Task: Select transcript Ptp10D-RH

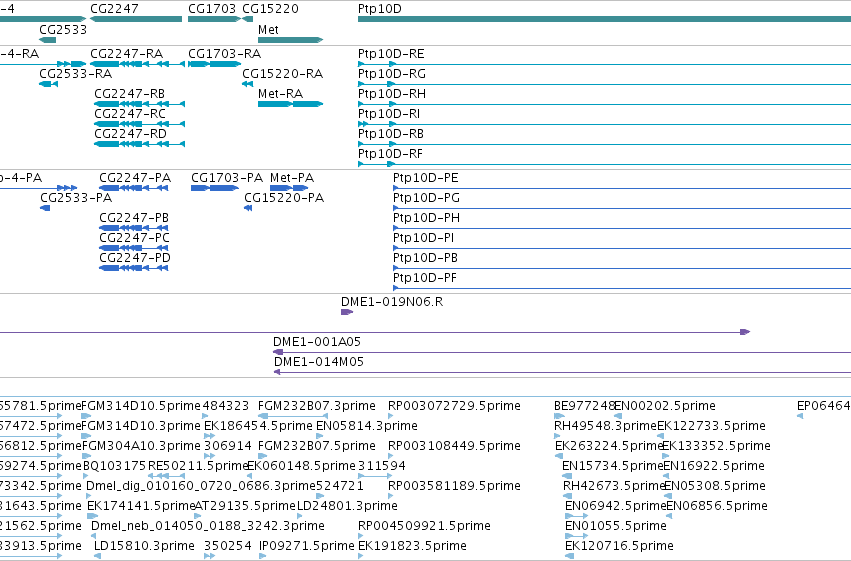Action: click(x=604, y=104)
